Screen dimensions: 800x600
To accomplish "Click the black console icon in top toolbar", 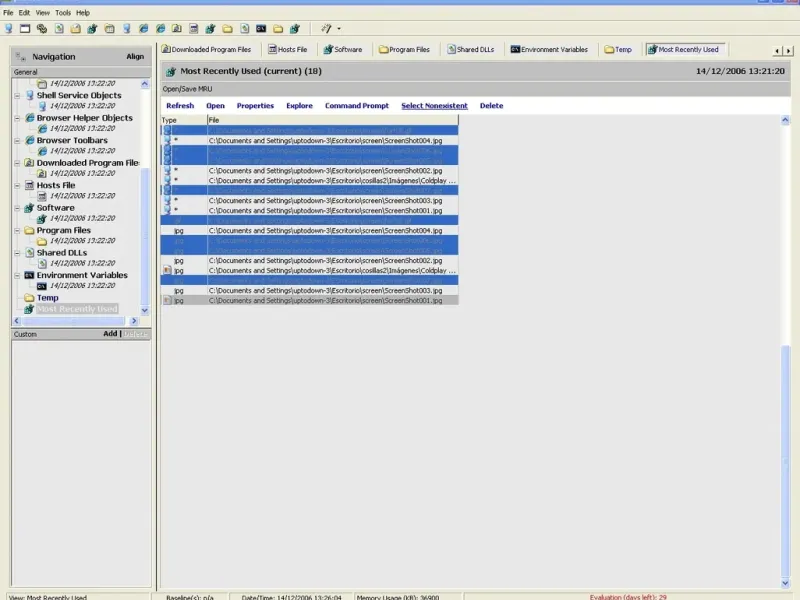I will click(x=261, y=28).
